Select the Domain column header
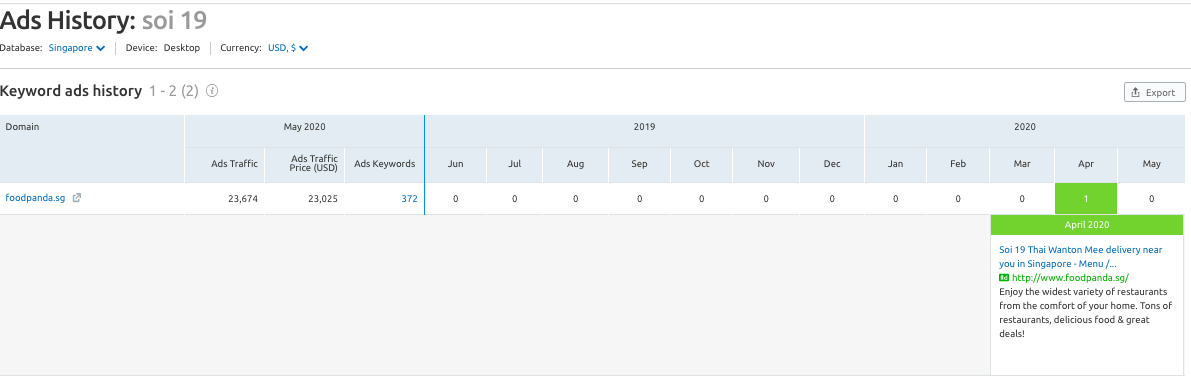 (x=23, y=128)
